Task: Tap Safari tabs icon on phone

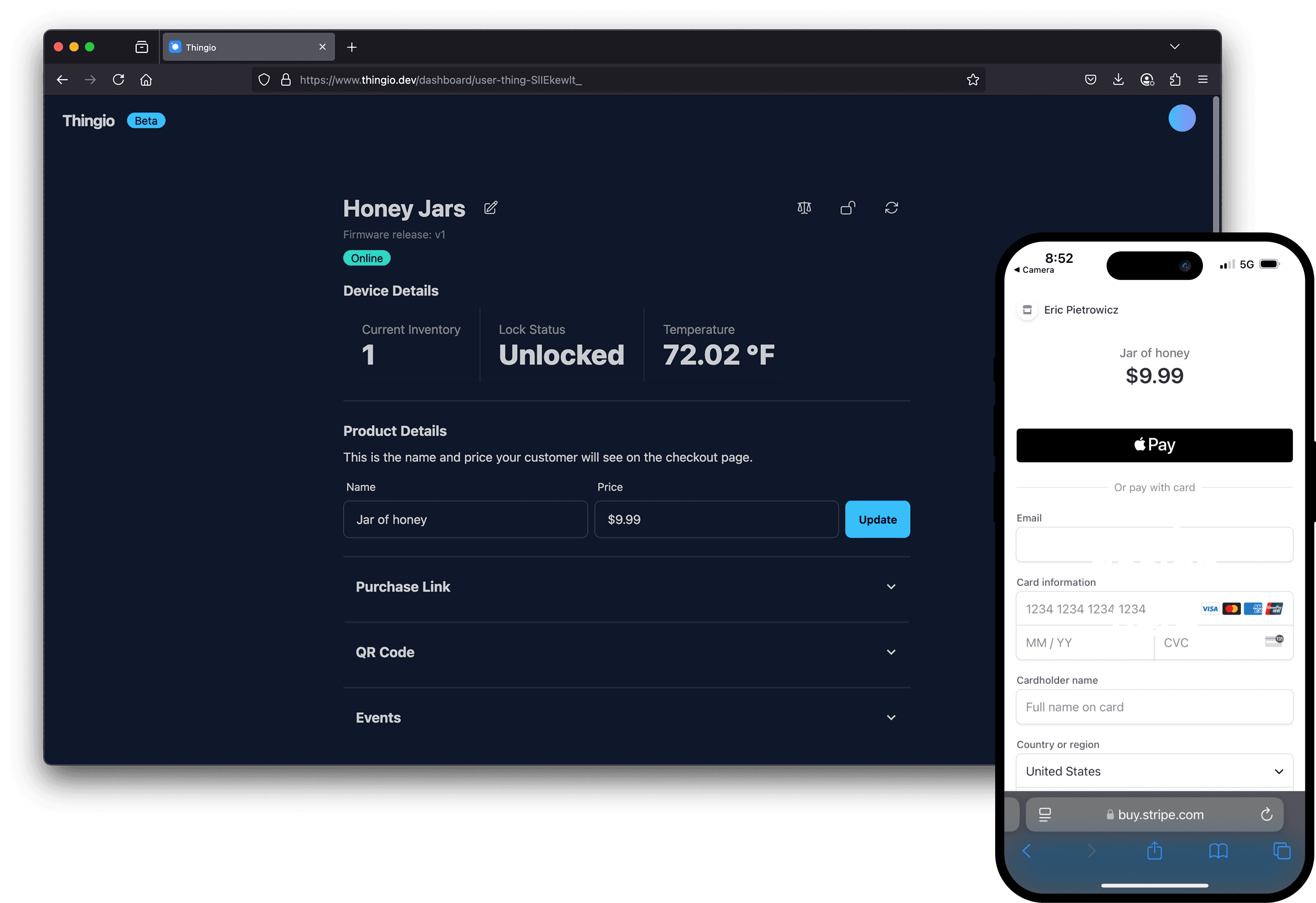Action: (1281, 850)
